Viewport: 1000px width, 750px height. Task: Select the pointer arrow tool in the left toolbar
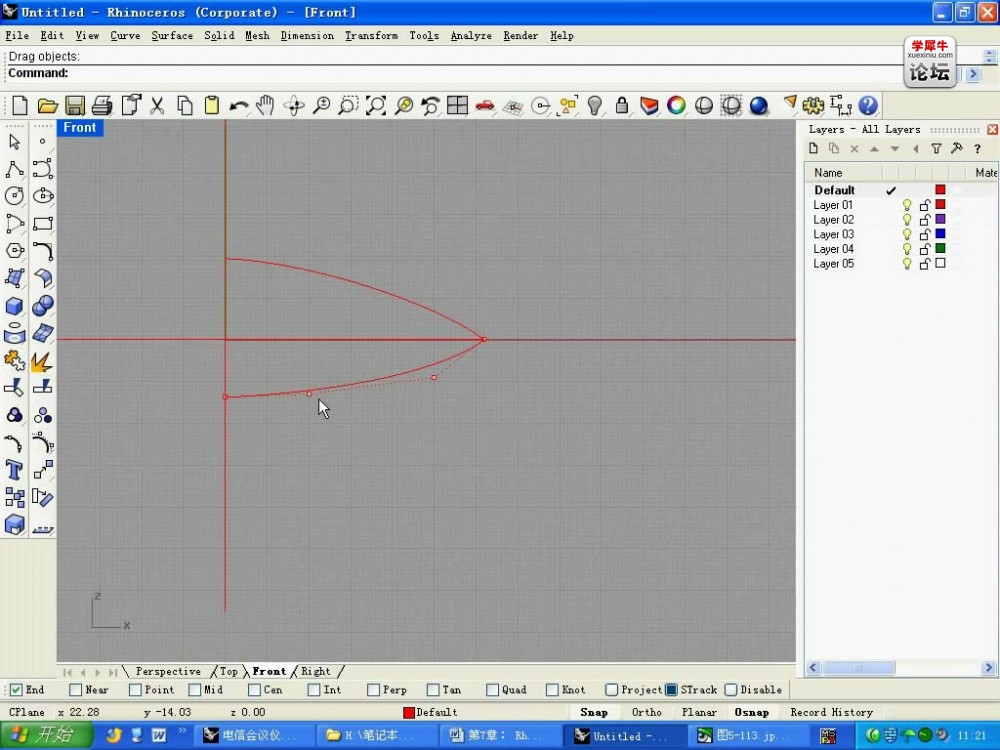tap(15, 141)
